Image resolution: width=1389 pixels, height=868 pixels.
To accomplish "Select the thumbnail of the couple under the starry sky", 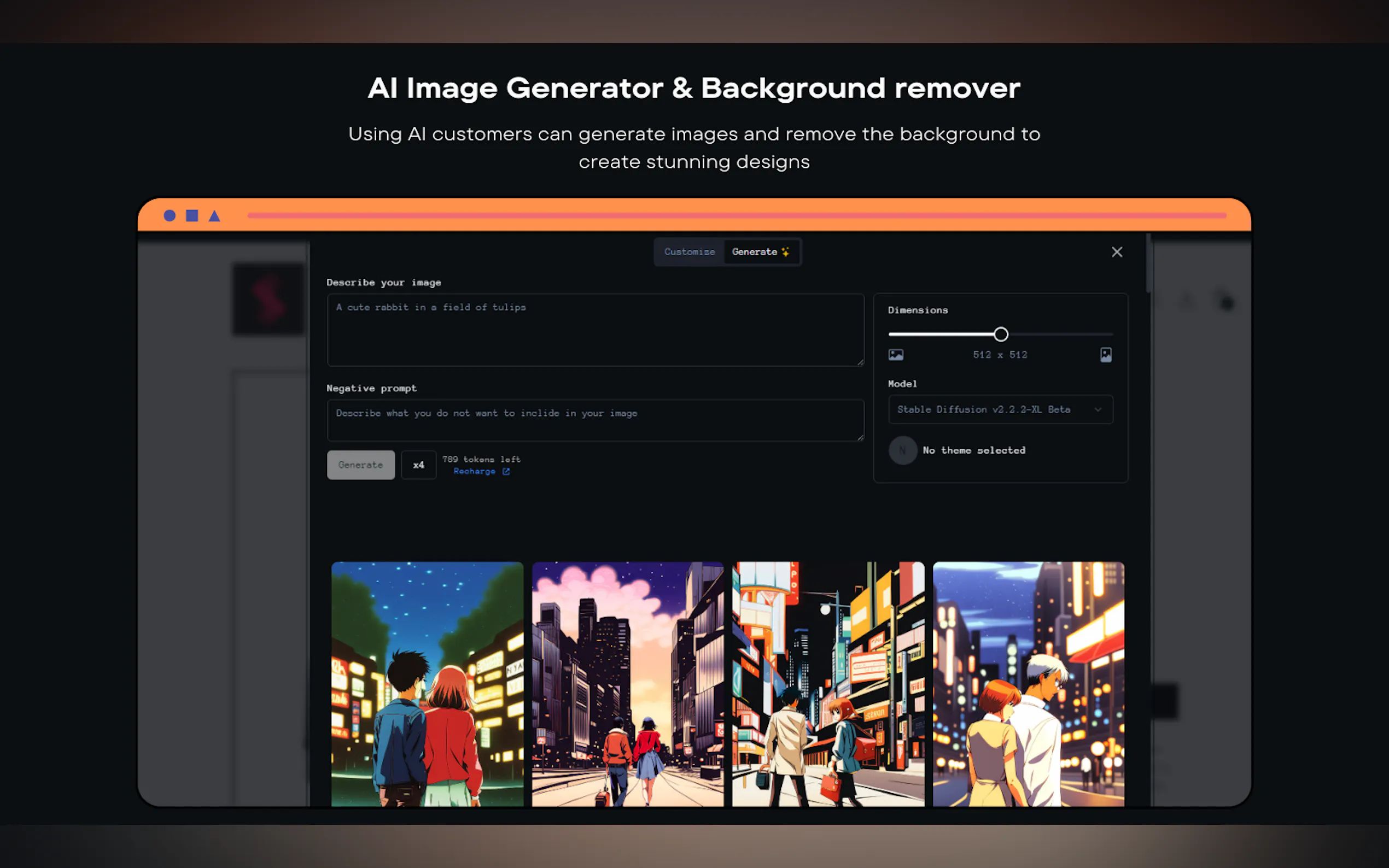I will 427,683.
